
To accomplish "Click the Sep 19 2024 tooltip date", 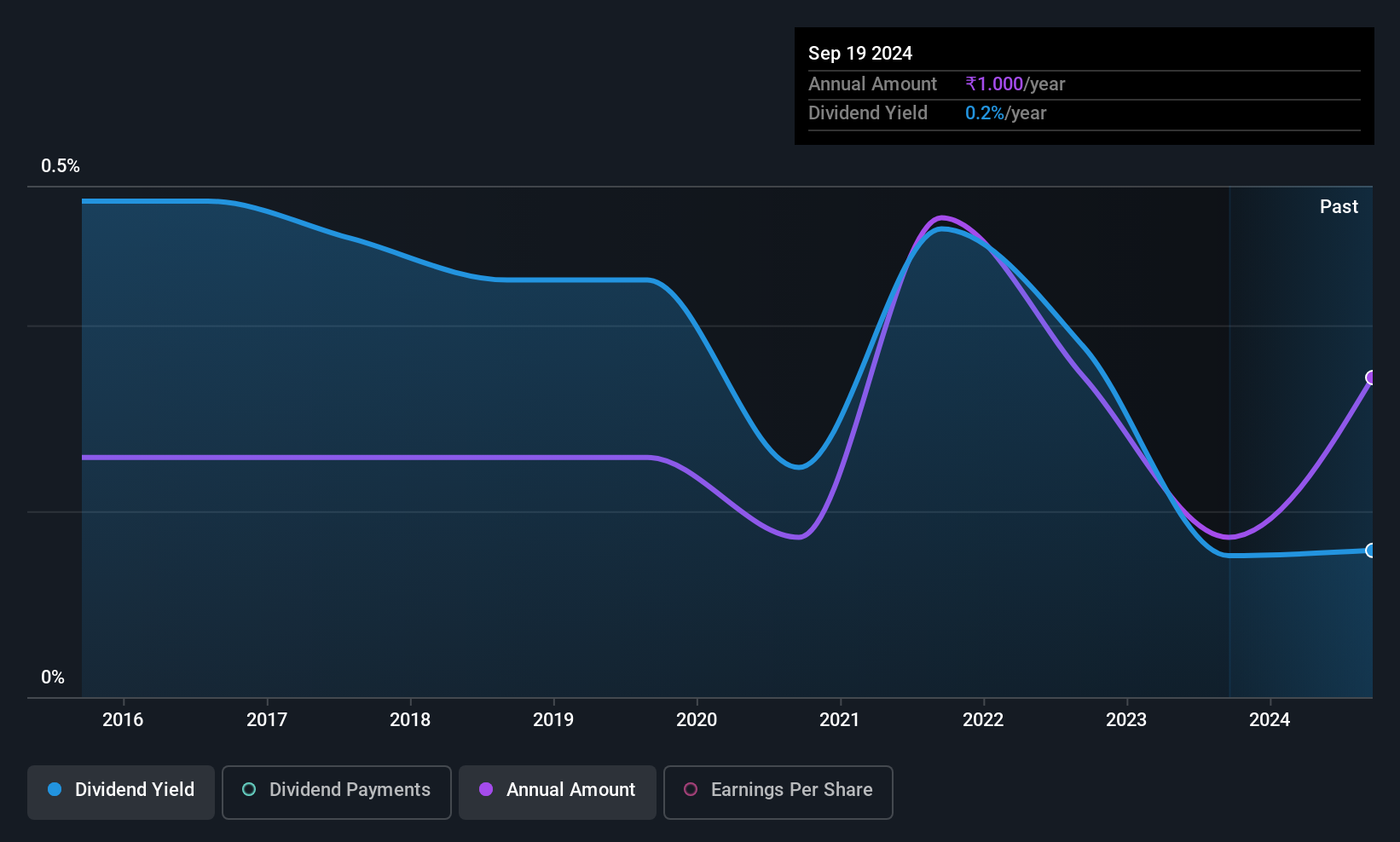I will pos(860,54).
